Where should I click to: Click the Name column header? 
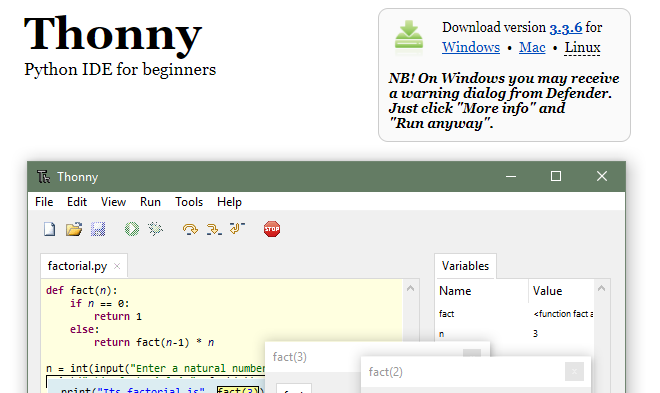point(482,291)
